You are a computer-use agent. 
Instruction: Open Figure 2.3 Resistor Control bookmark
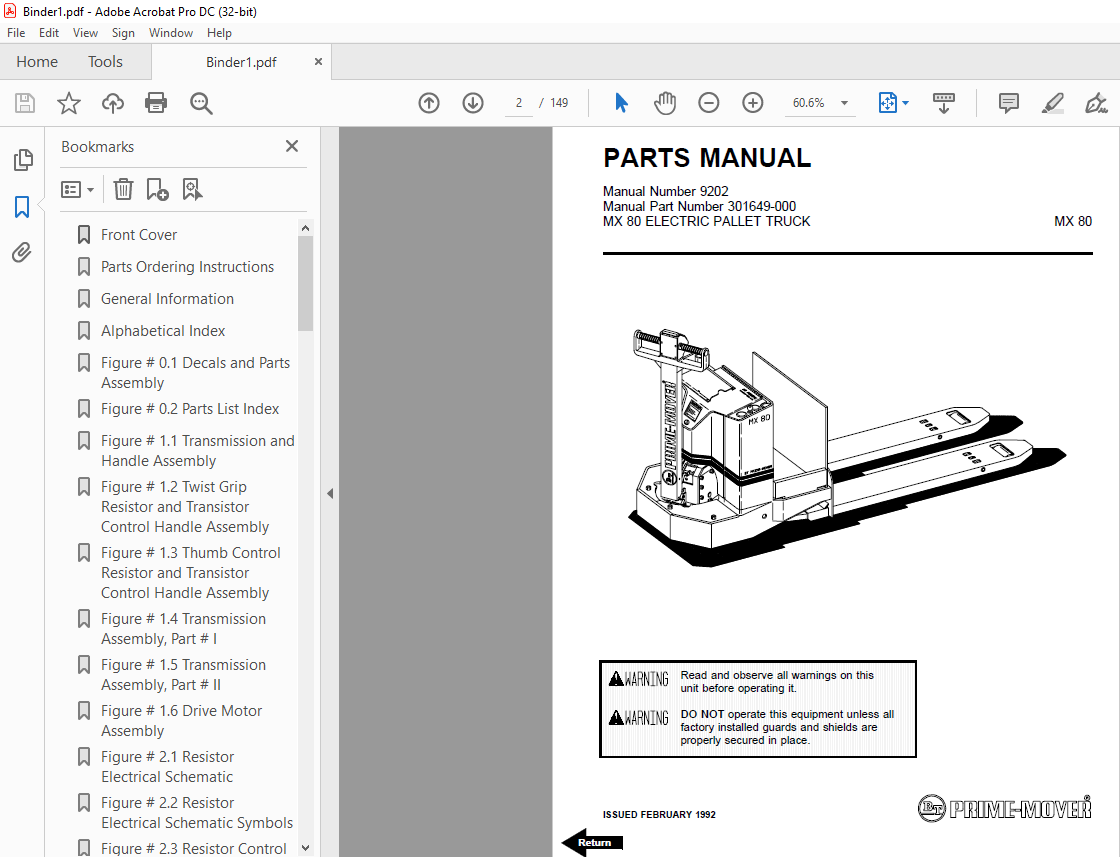[x=194, y=848]
